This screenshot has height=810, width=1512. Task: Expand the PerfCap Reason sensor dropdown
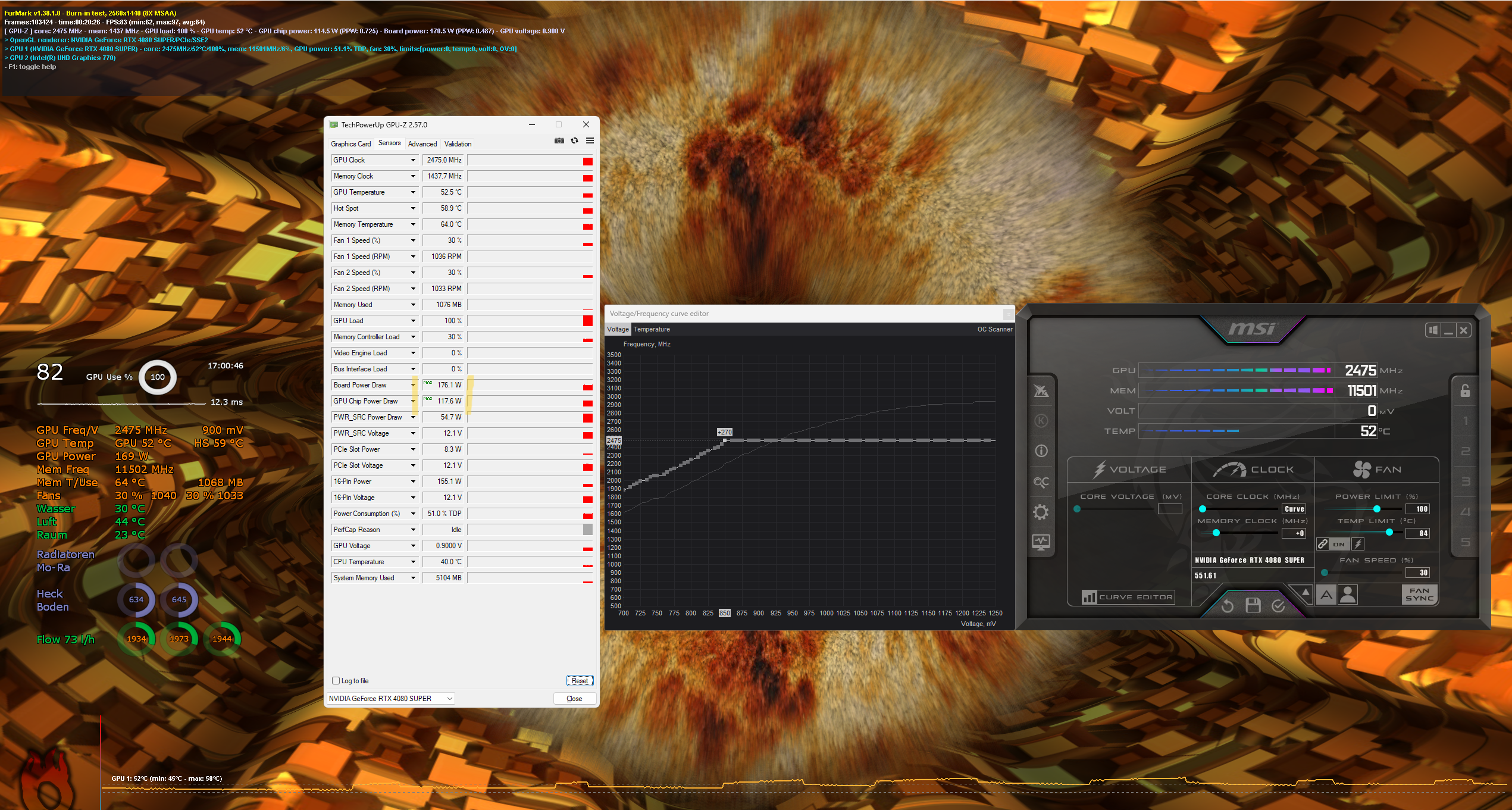[413, 530]
